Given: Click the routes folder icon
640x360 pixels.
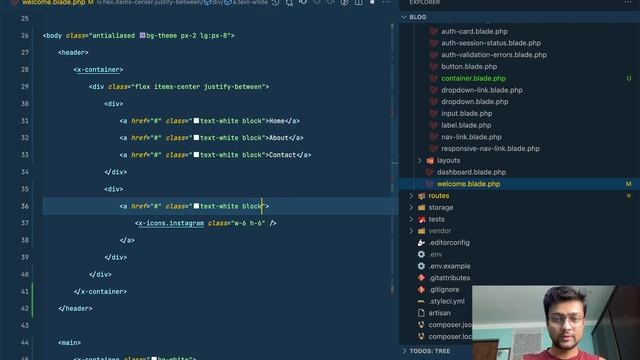Looking at the screenshot, I should point(422,196).
